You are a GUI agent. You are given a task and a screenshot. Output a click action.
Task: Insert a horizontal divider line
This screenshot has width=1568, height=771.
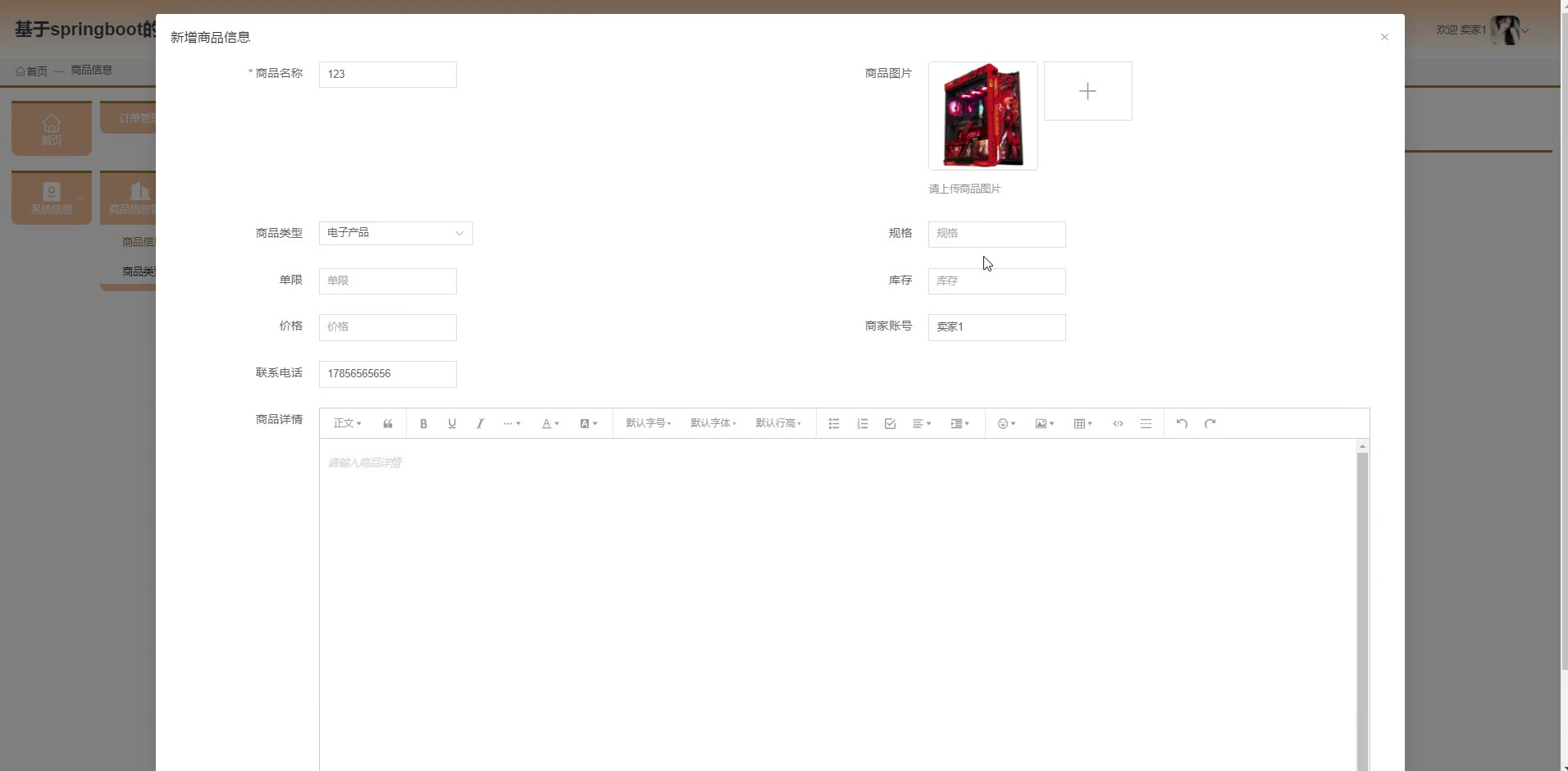pyautogui.click(x=1146, y=424)
